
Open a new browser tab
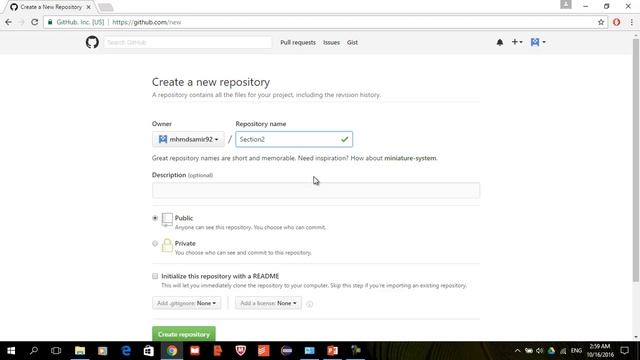tap(106, 7)
